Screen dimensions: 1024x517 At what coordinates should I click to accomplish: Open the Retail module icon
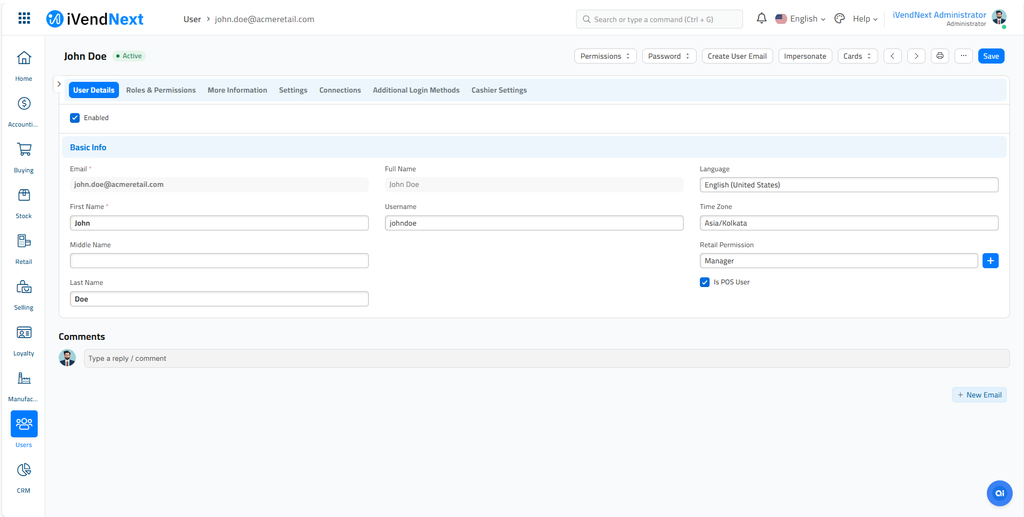click(x=24, y=242)
